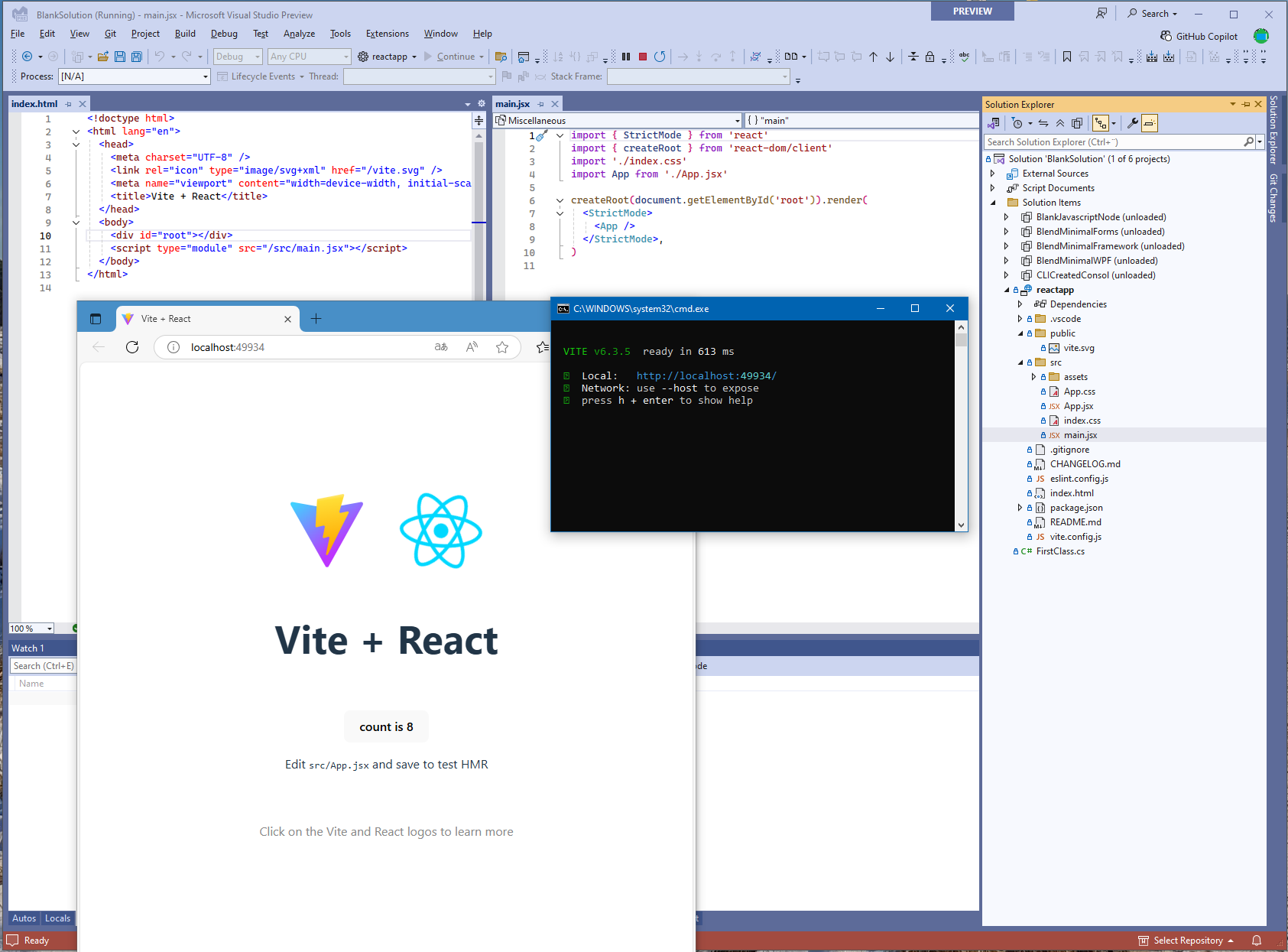
Task: Expand the Dependencies node under reactapp
Action: [x=1020, y=304]
